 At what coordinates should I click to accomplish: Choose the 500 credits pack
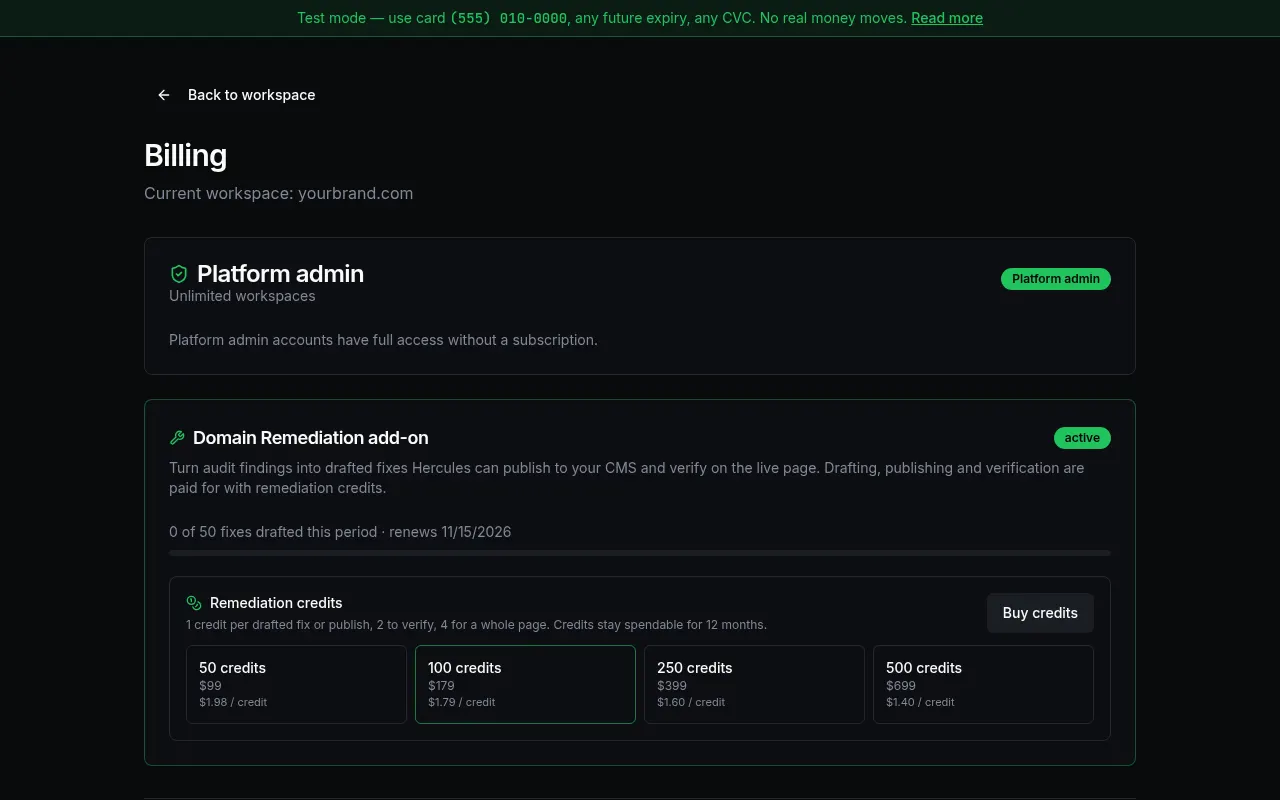[x=983, y=684]
